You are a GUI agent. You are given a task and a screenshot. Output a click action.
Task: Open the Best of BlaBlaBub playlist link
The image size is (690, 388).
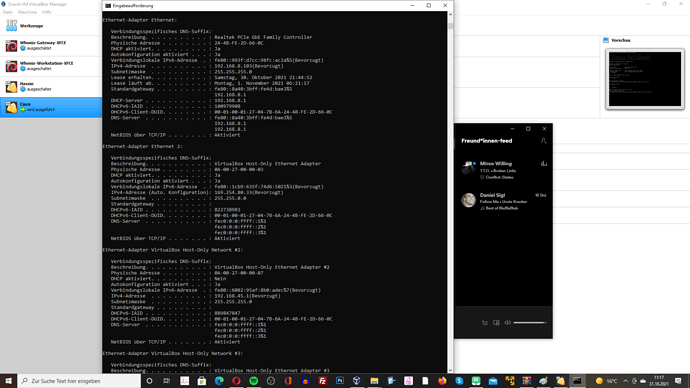pyautogui.click(x=502, y=208)
